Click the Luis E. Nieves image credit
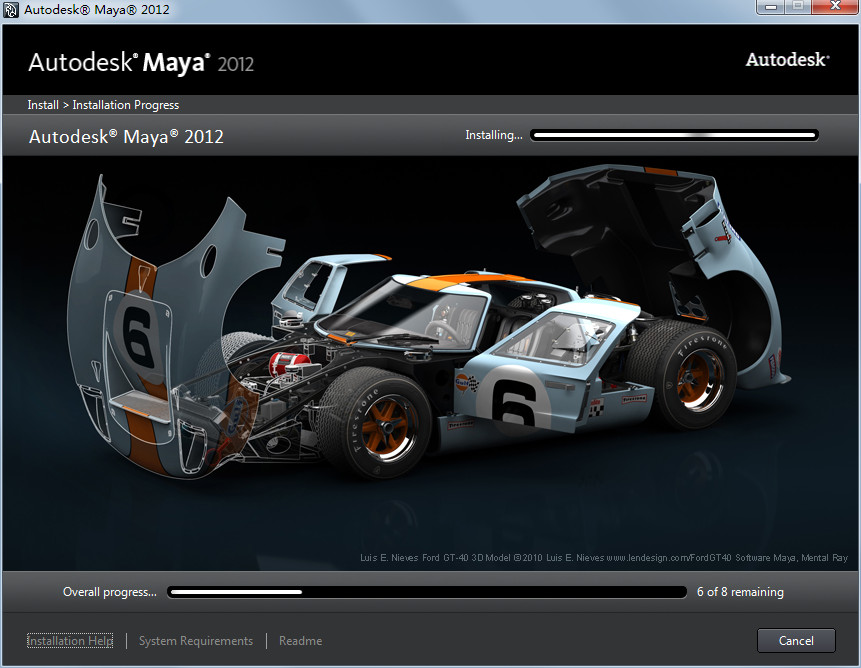Viewport: 861px width, 668px height. pyautogui.click(x=604, y=558)
